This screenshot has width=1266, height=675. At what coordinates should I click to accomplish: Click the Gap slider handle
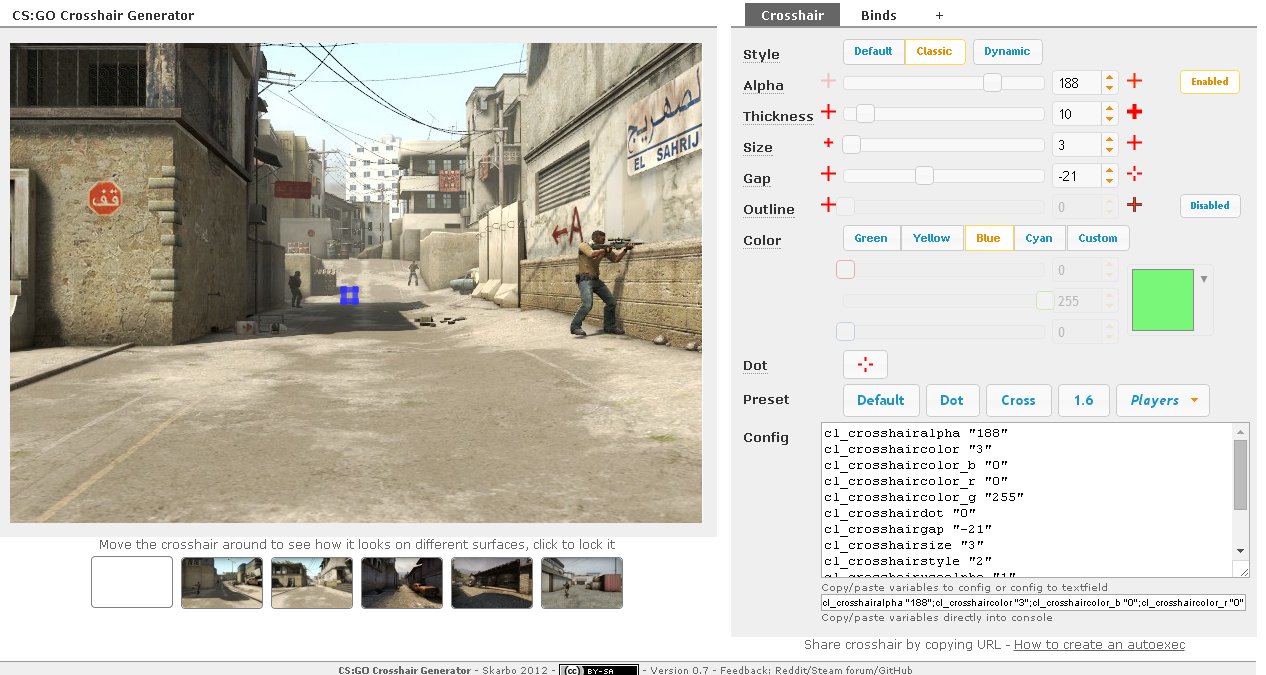click(924, 176)
